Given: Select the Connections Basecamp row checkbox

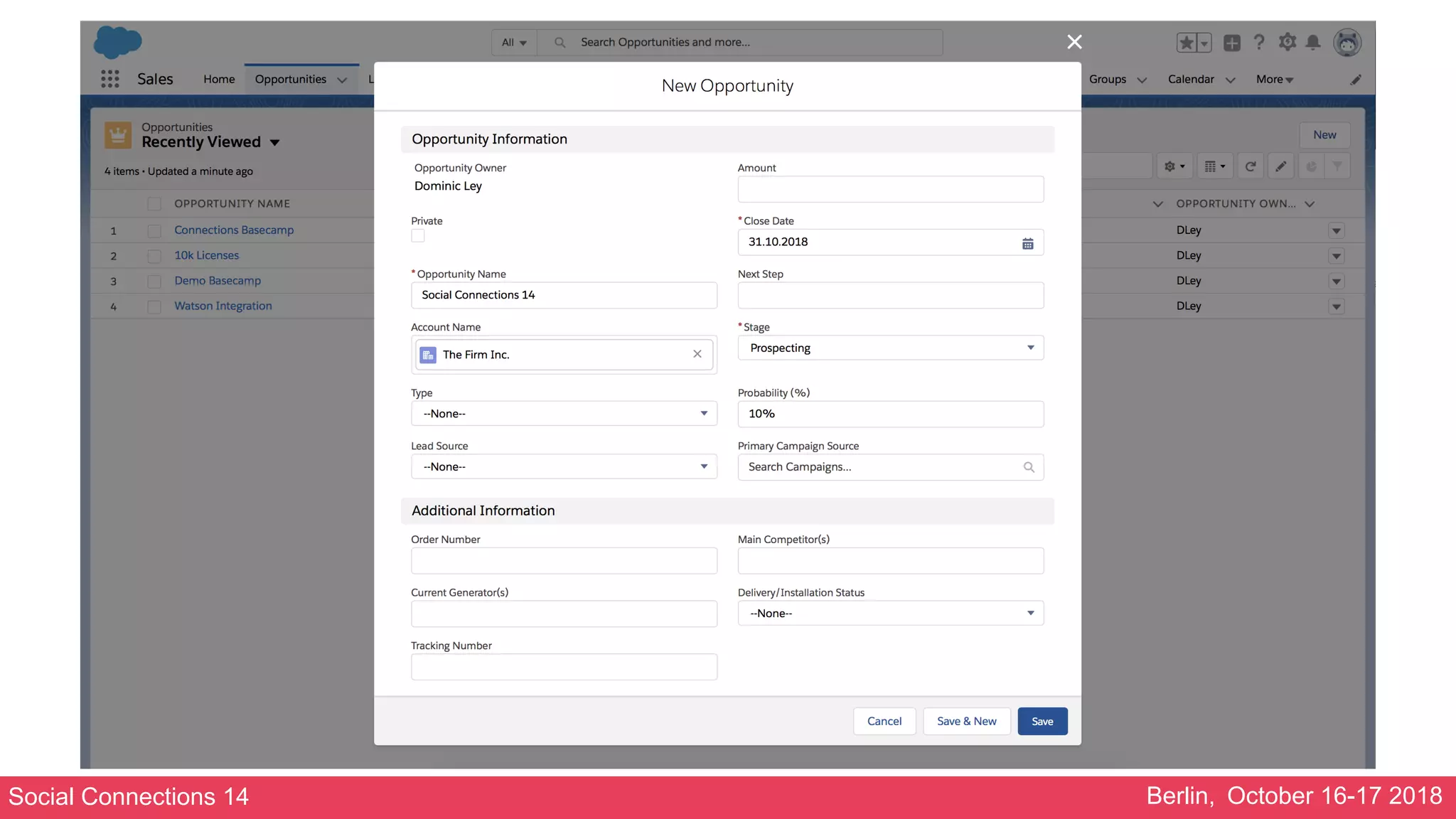Looking at the screenshot, I should click(x=154, y=230).
